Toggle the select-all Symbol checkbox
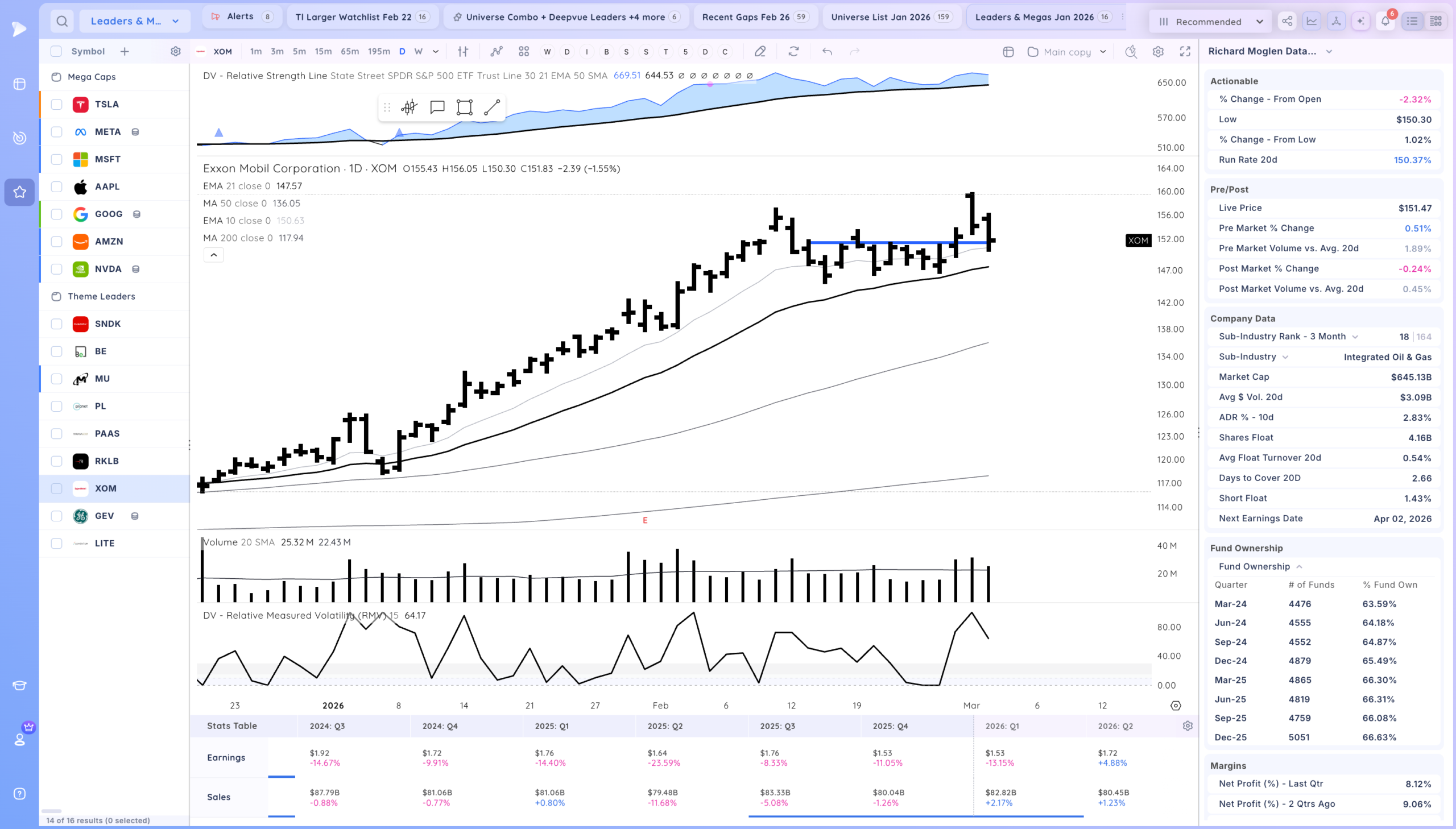 (x=56, y=51)
